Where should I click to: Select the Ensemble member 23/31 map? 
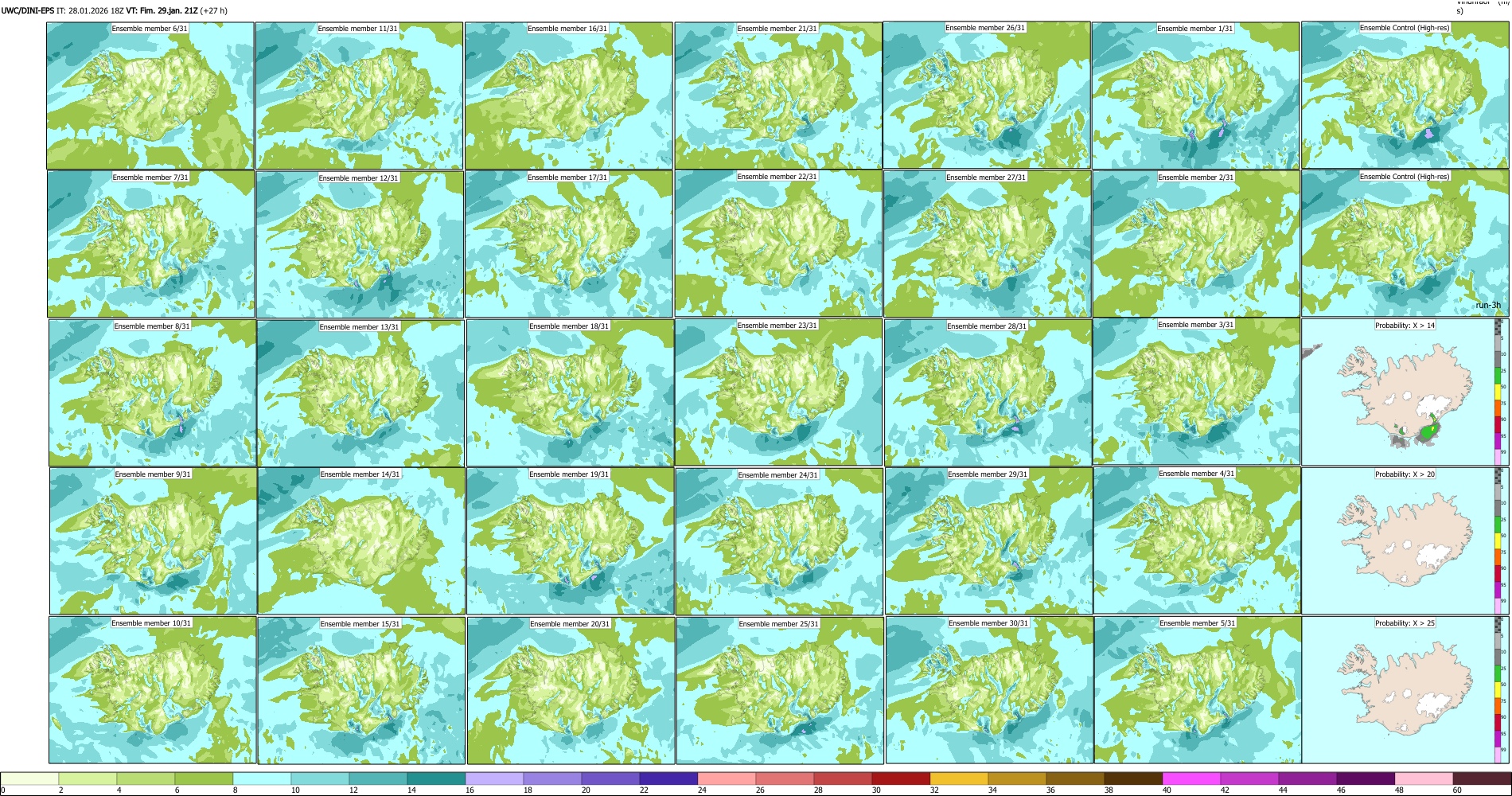coord(778,392)
